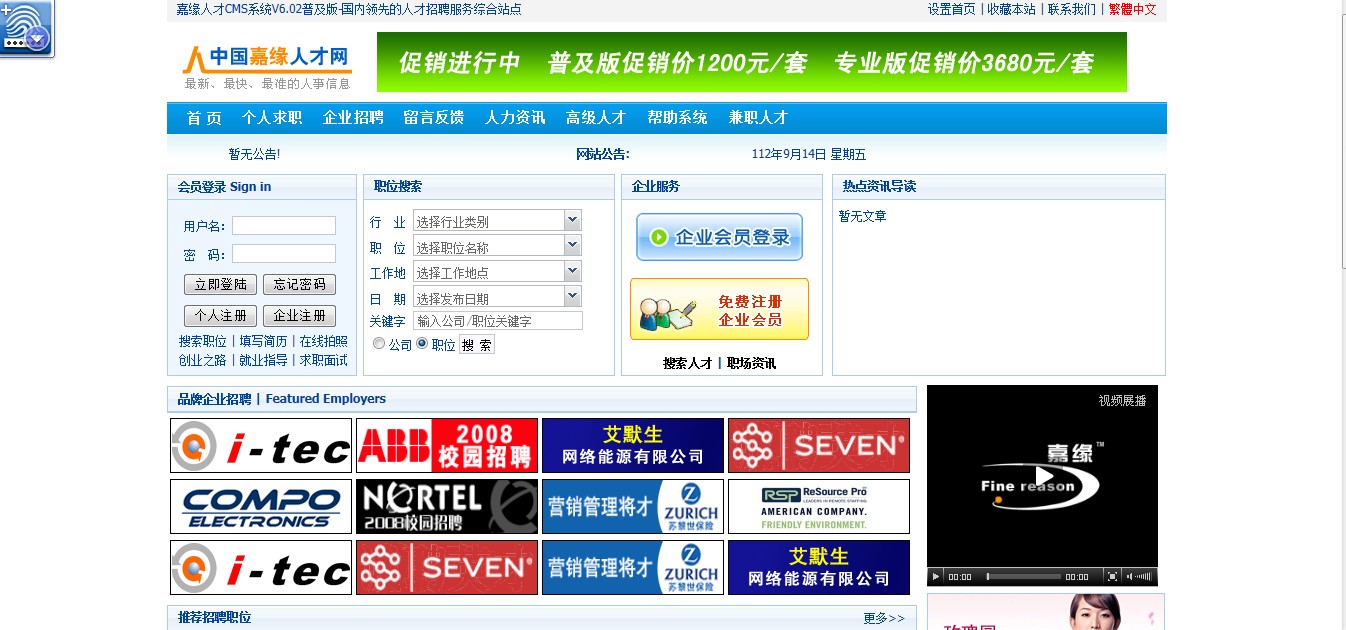
Task: Open the 选择工作地点 dropdown
Action: [497, 271]
